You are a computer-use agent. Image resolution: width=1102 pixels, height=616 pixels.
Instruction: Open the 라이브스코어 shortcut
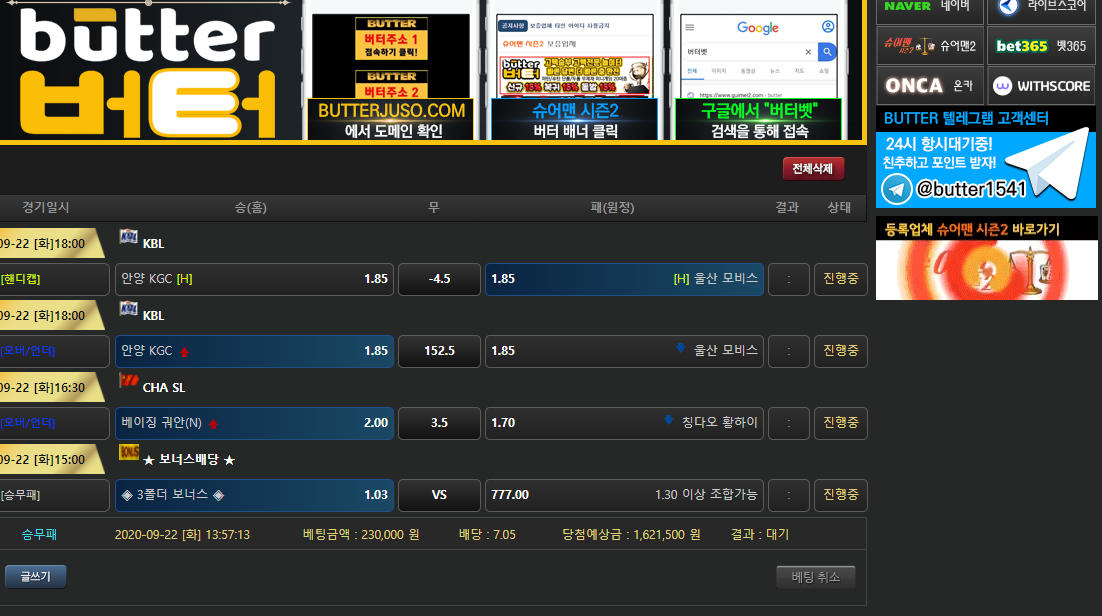coord(1041,7)
